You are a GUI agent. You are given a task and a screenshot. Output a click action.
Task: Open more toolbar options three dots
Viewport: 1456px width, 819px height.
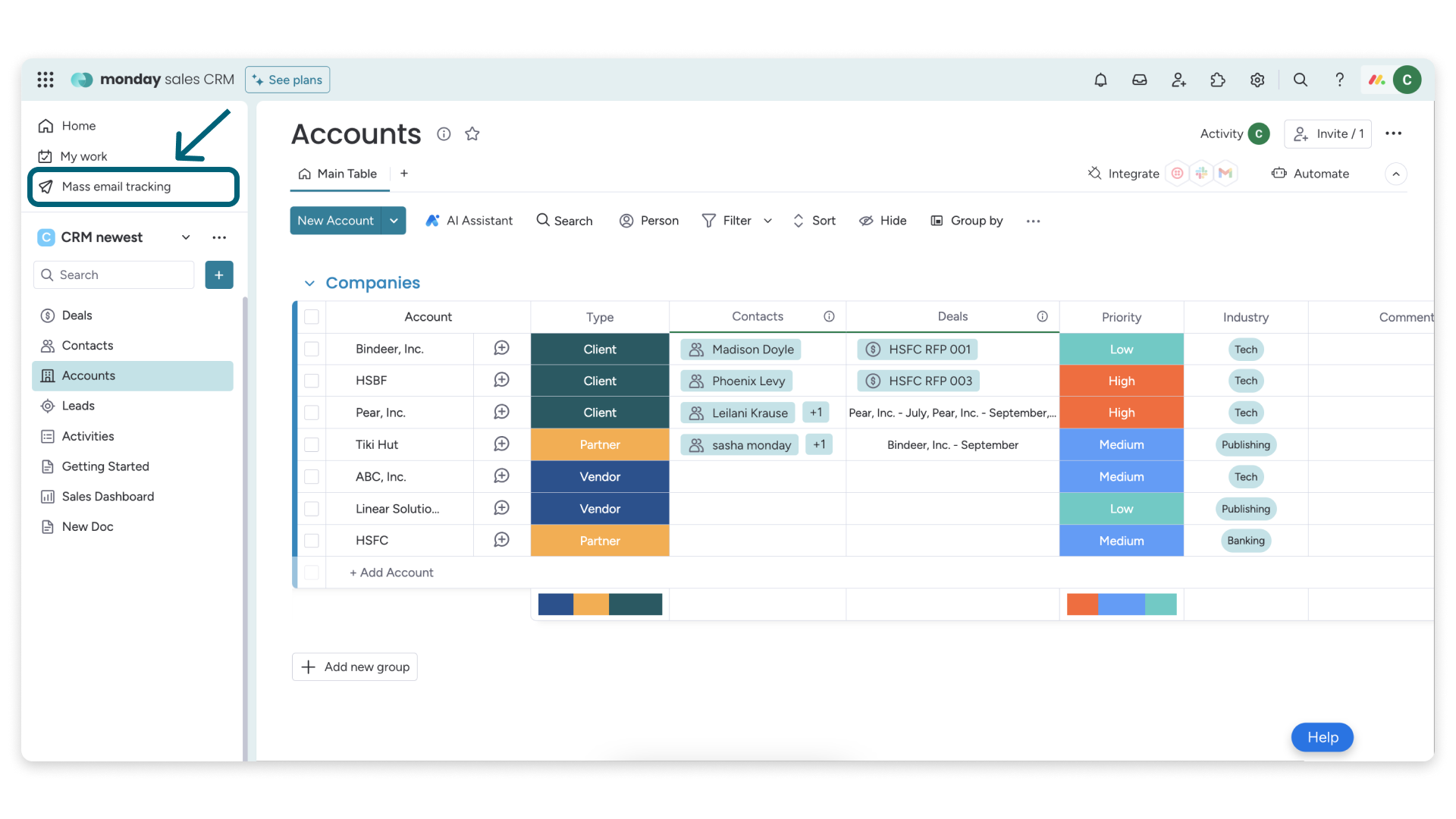[1033, 221]
